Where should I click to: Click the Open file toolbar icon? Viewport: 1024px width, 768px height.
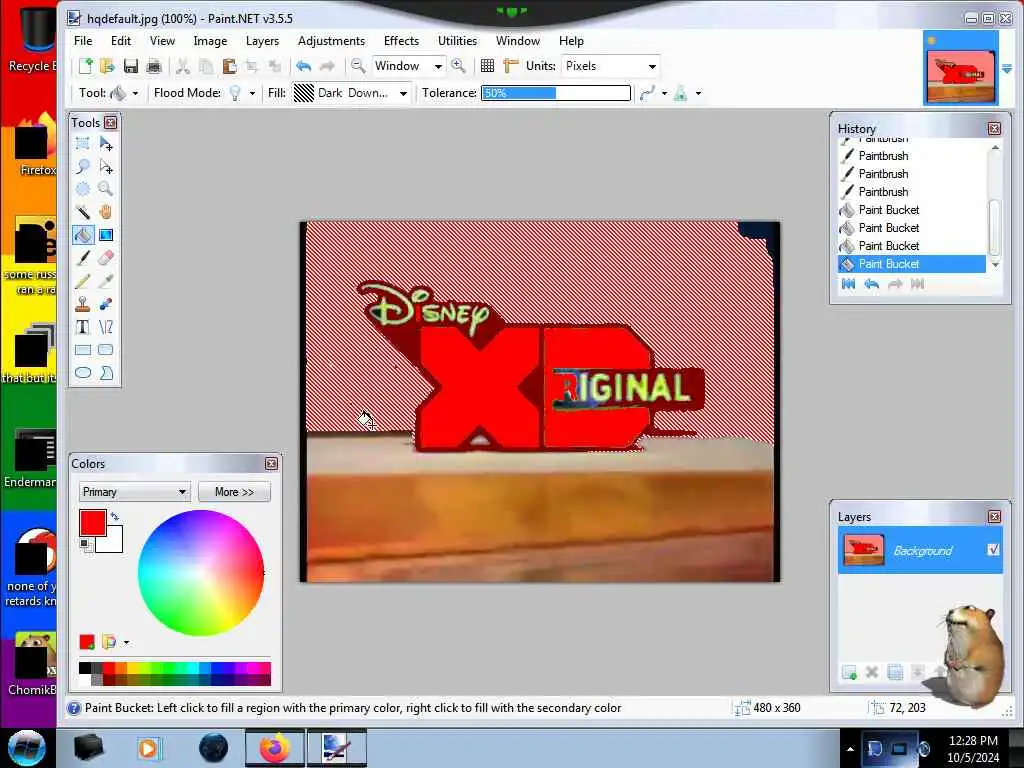[x=108, y=66]
